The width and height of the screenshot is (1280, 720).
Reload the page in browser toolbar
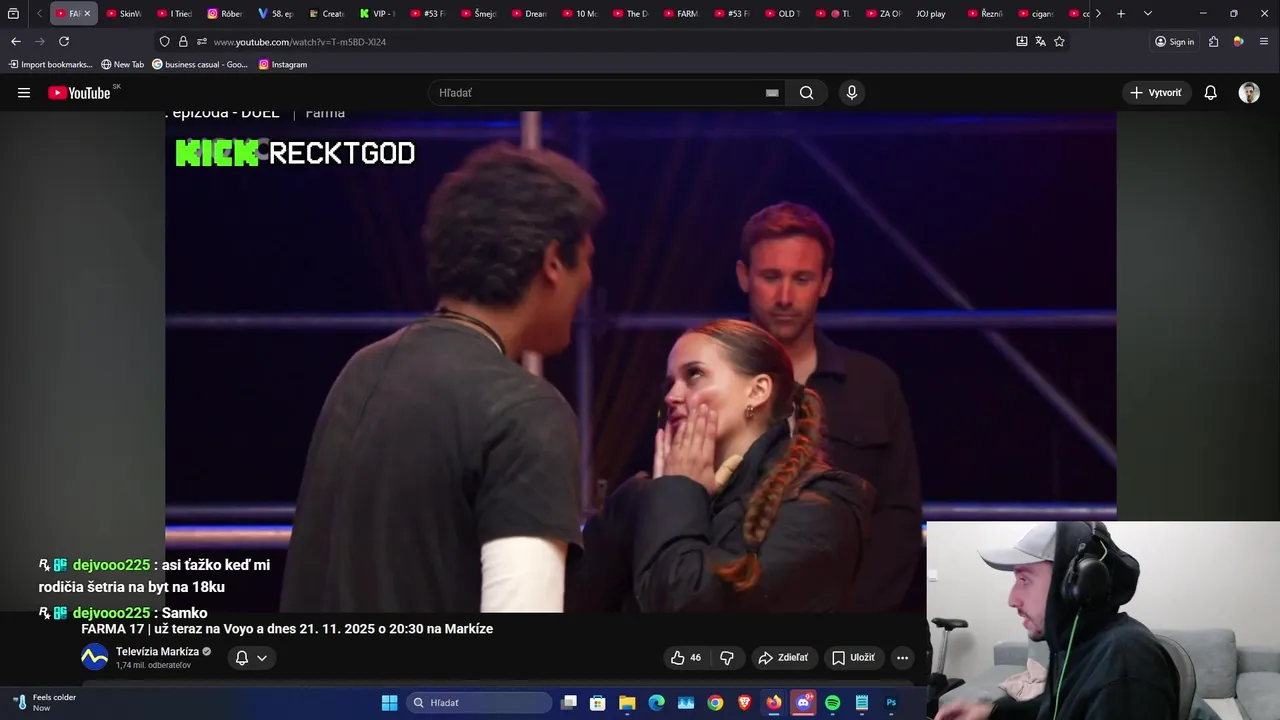pos(64,41)
